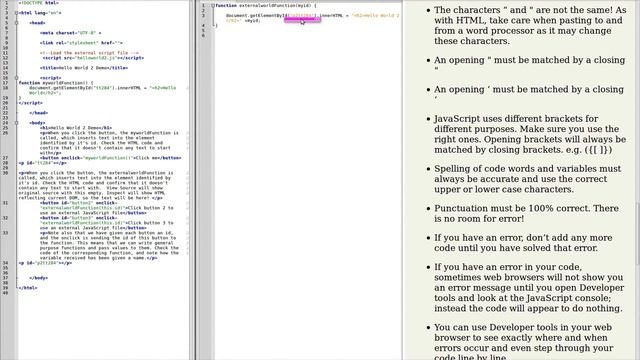Click bullet about characters not being the same
Viewport: 640px width, 360px height.
coord(530,25)
